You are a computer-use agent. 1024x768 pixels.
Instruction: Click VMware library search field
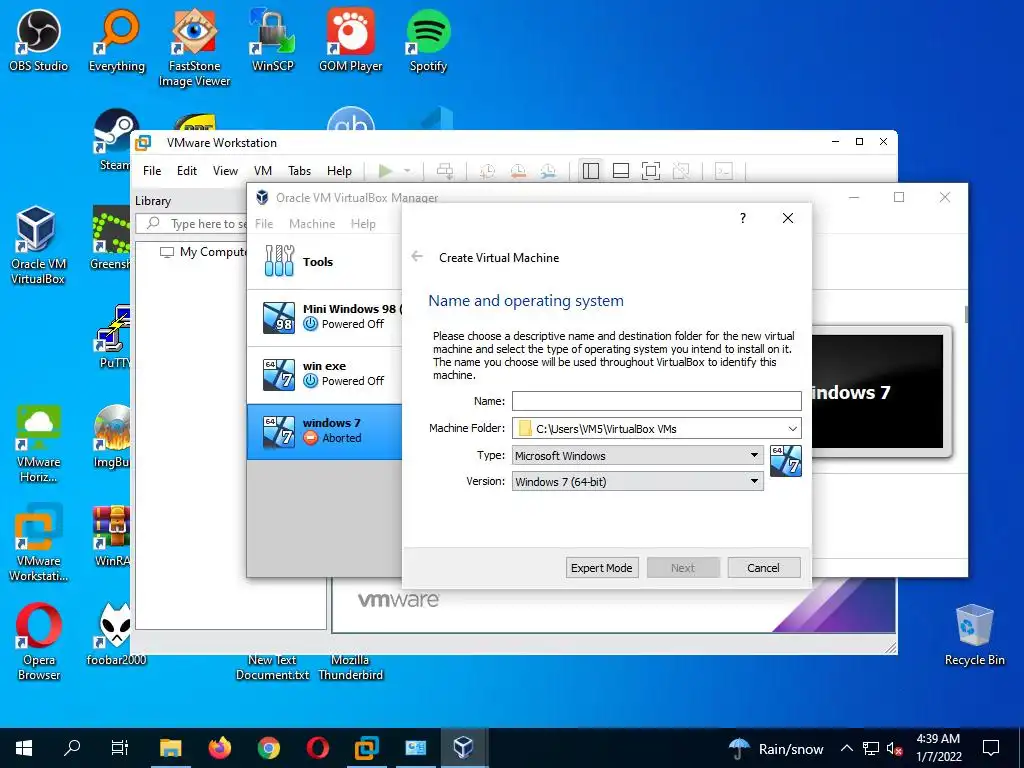tap(193, 223)
